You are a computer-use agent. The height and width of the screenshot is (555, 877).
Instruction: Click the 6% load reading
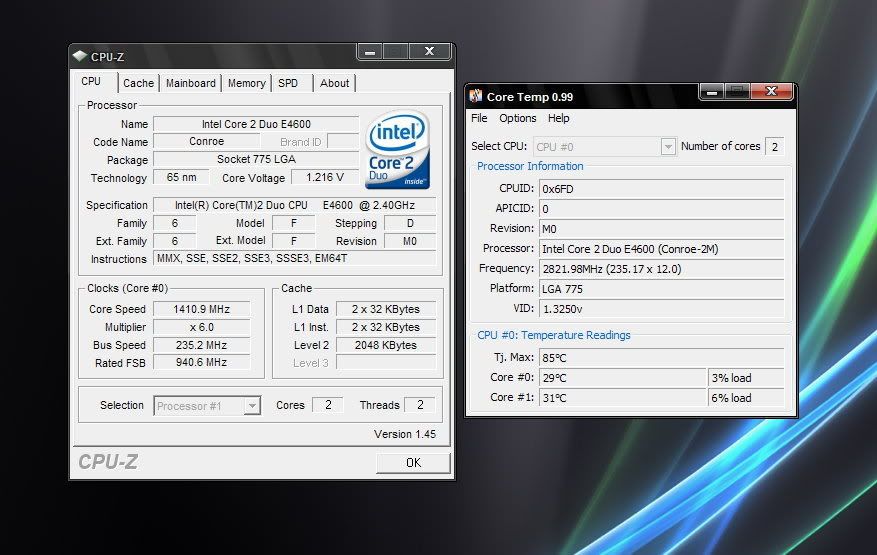pos(746,398)
